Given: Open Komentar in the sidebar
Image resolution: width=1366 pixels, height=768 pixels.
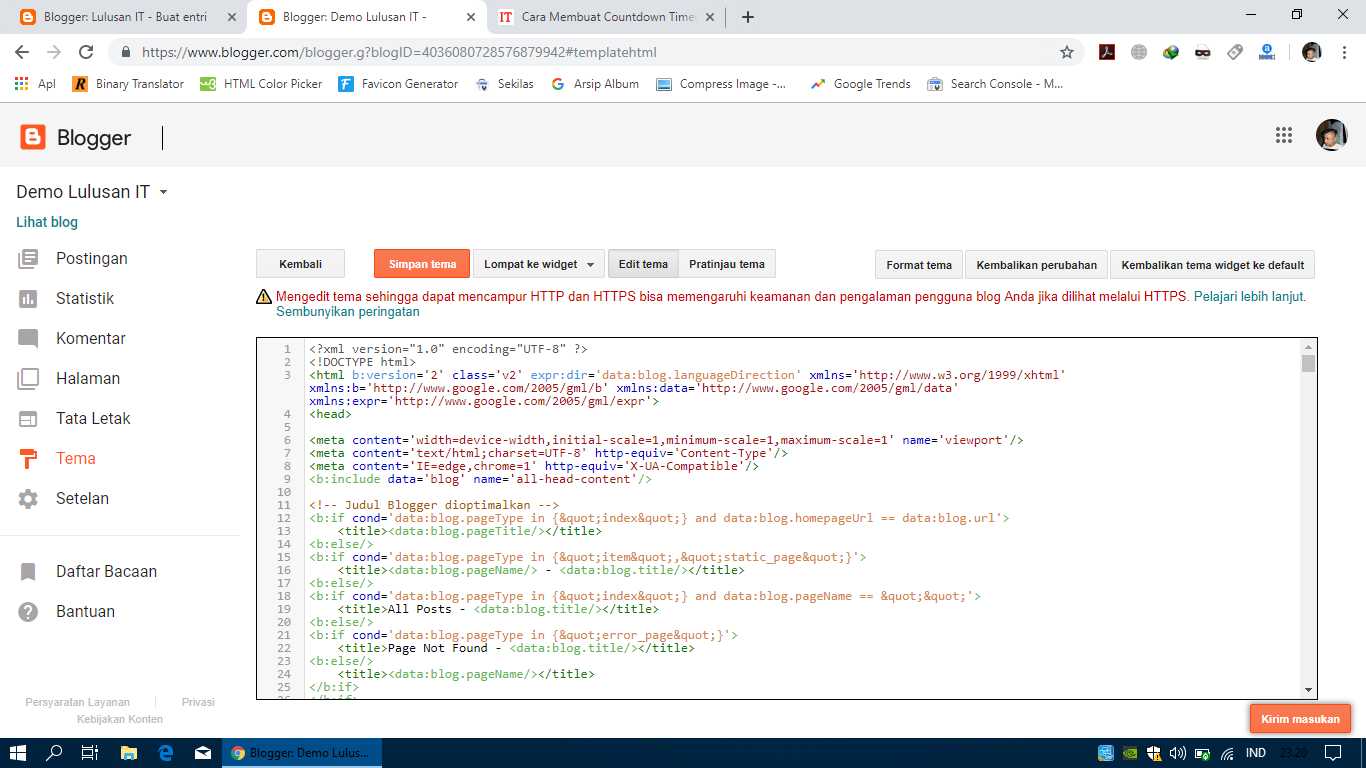Looking at the screenshot, I should pos(91,339).
